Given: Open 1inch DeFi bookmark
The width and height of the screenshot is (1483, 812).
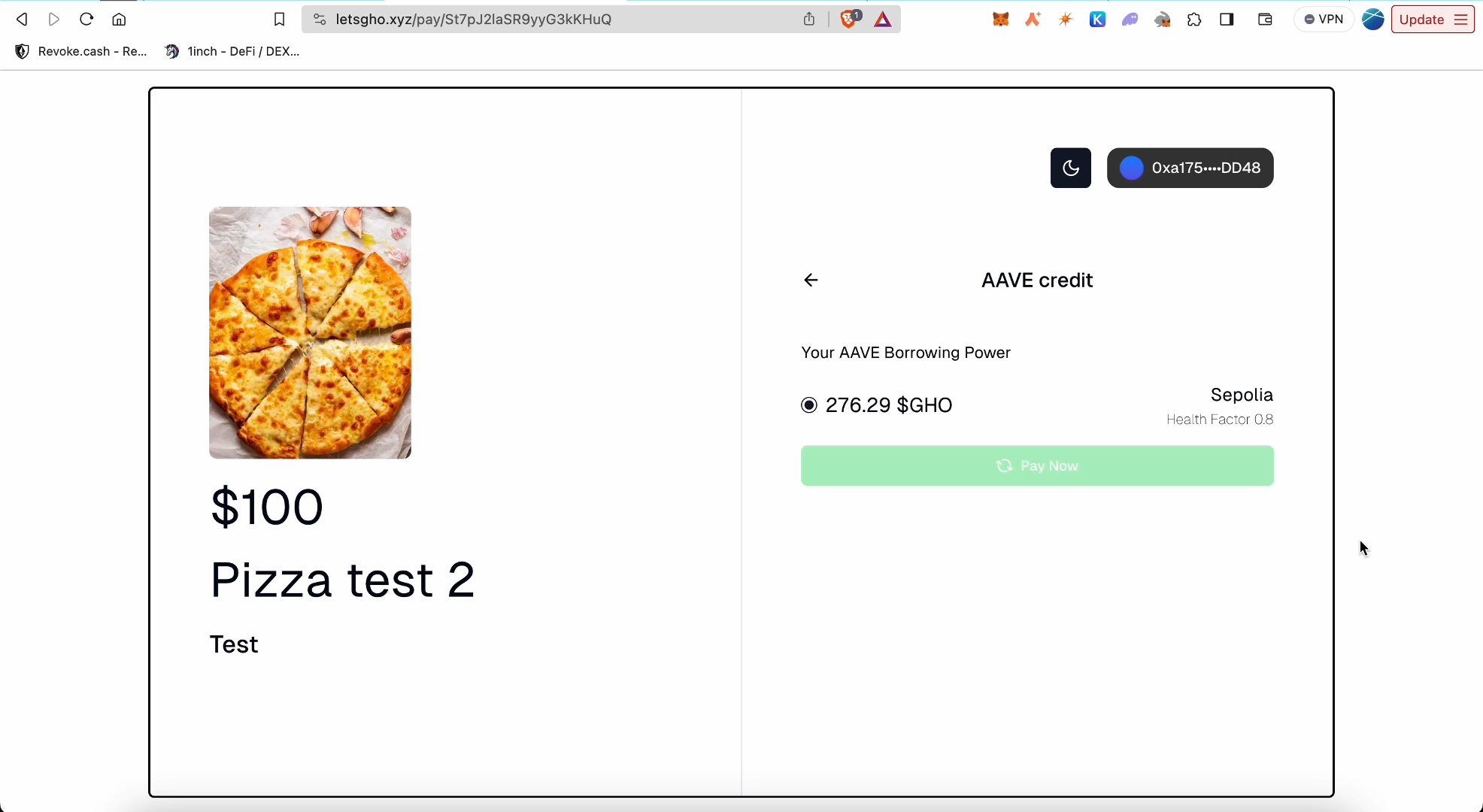Looking at the screenshot, I should pyautogui.click(x=232, y=51).
